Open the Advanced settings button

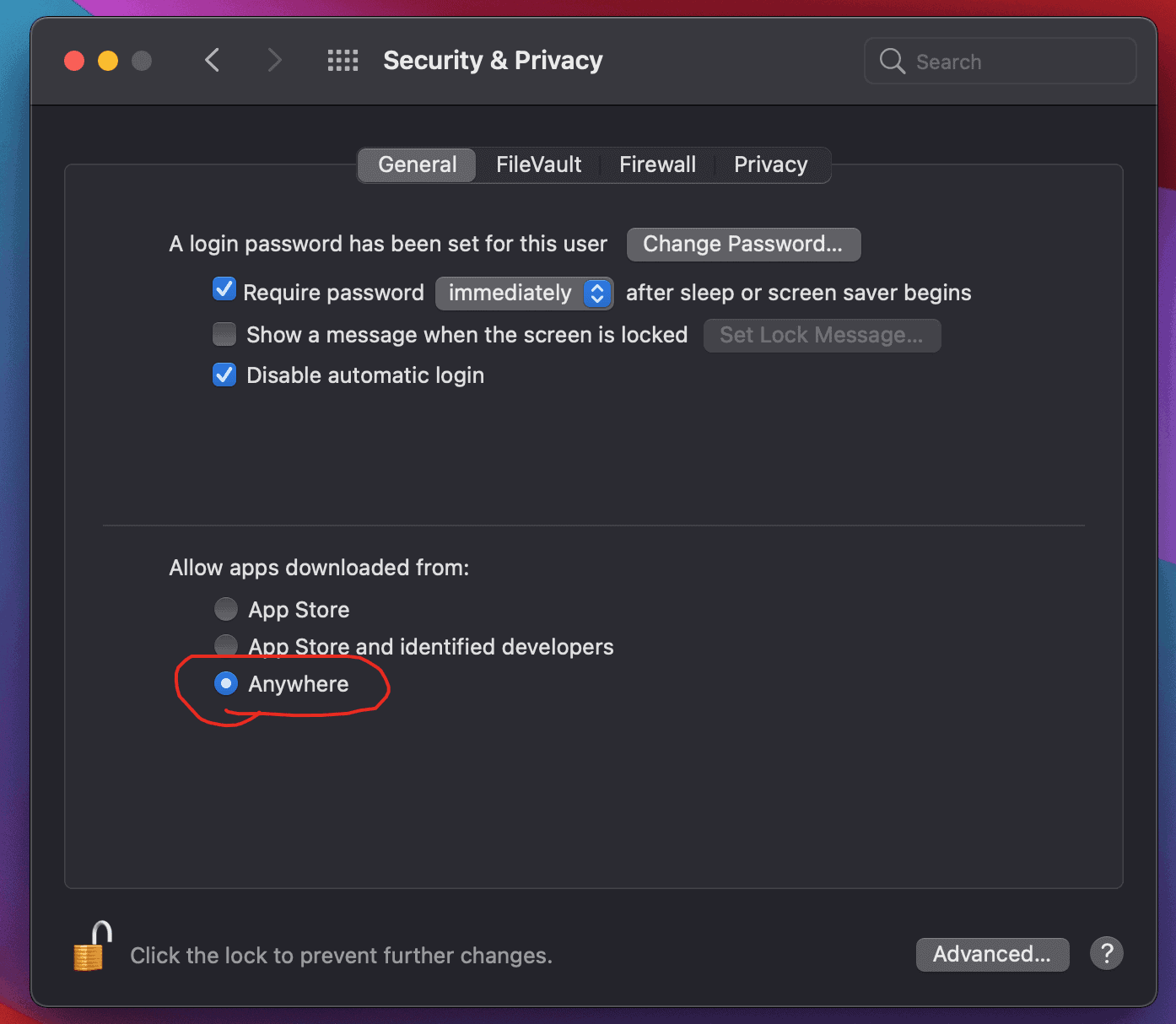[992, 954]
